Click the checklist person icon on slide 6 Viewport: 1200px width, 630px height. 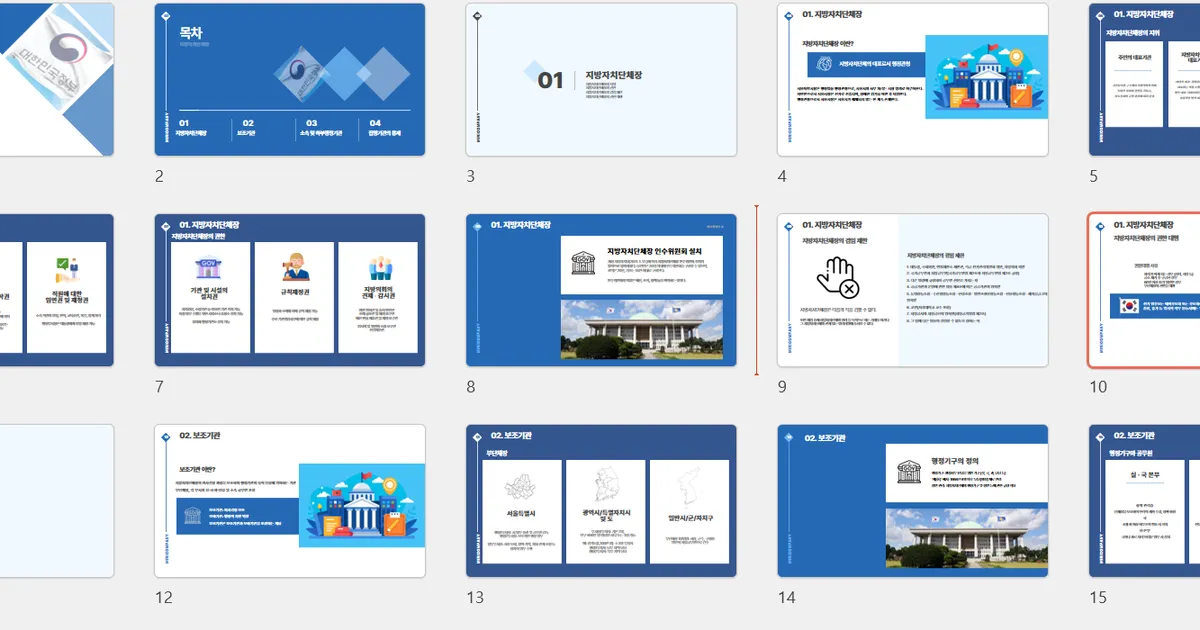[66, 268]
